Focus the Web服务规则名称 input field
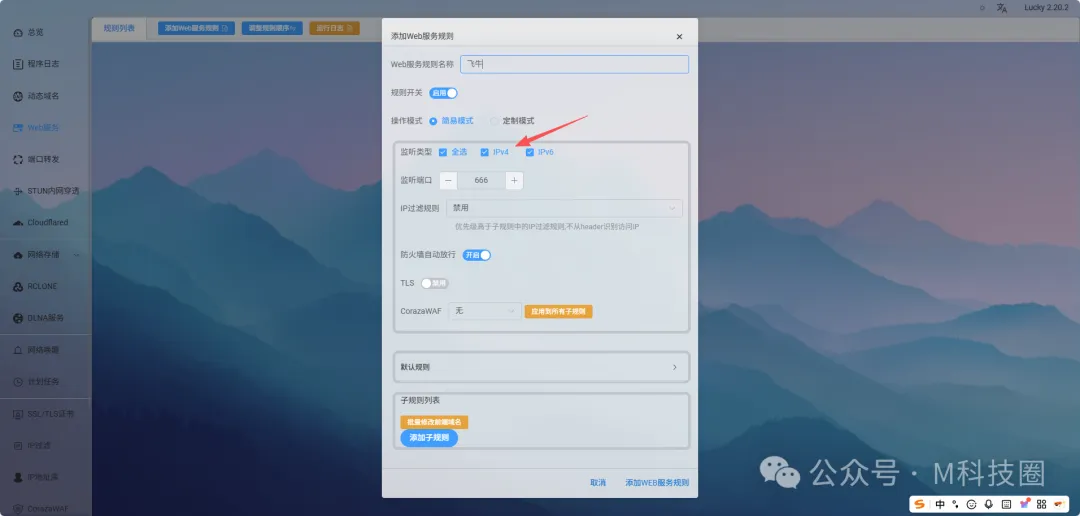The height and width of the screenshot is (516, 1080). [x=574, y=64]
